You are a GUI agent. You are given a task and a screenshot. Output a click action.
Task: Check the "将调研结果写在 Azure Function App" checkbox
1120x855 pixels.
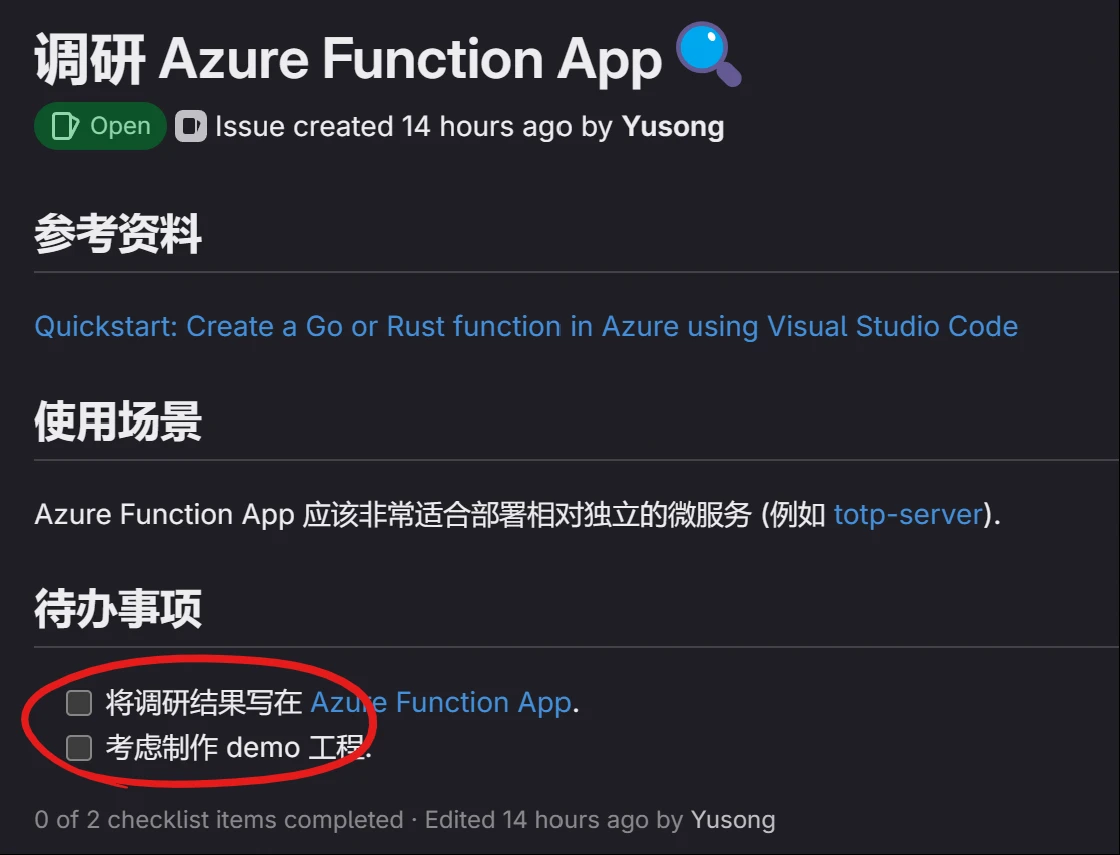79,703
